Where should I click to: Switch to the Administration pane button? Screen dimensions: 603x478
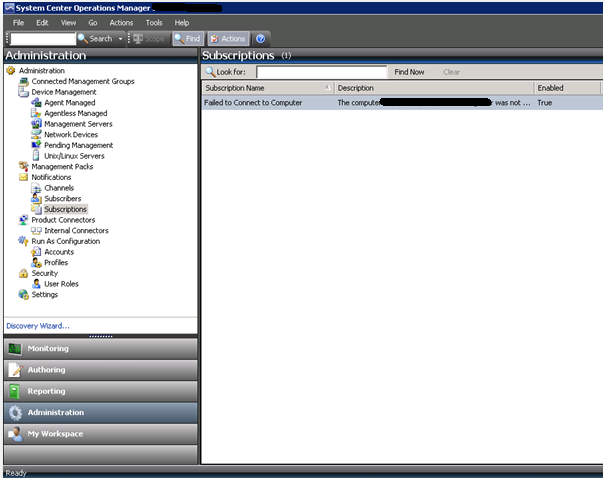(x=100, y=413)
